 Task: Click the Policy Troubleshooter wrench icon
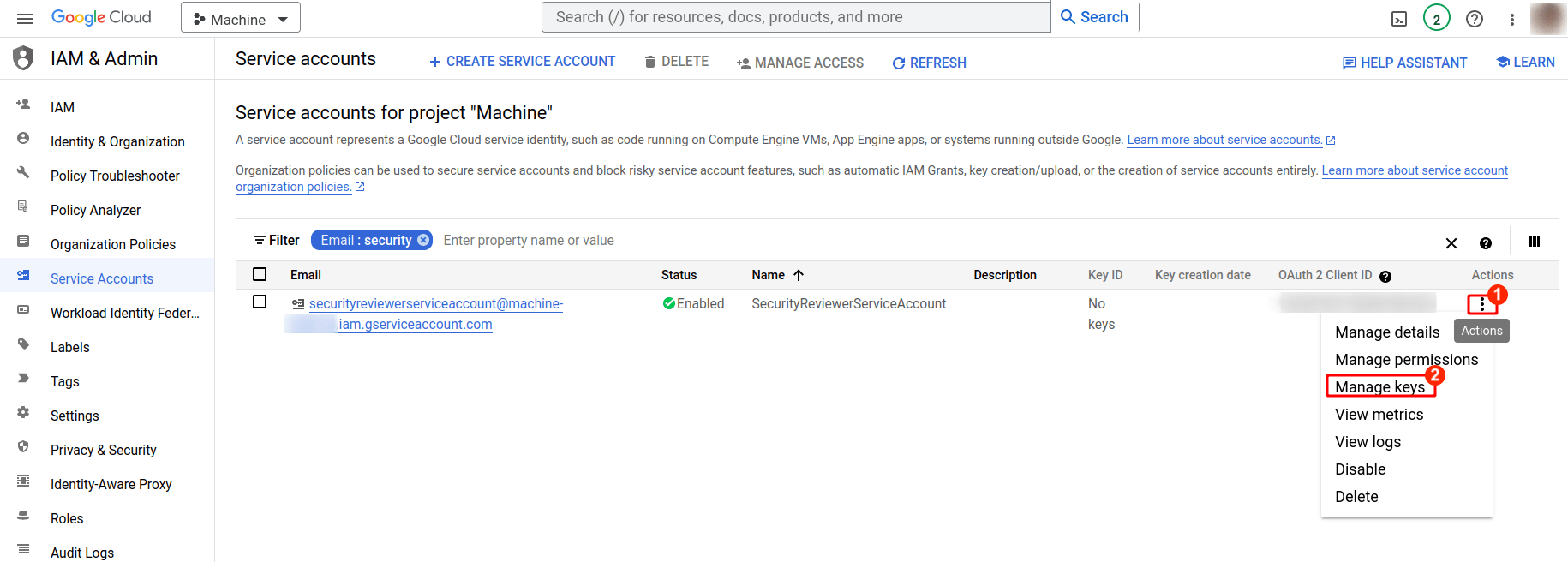point(23,173)
